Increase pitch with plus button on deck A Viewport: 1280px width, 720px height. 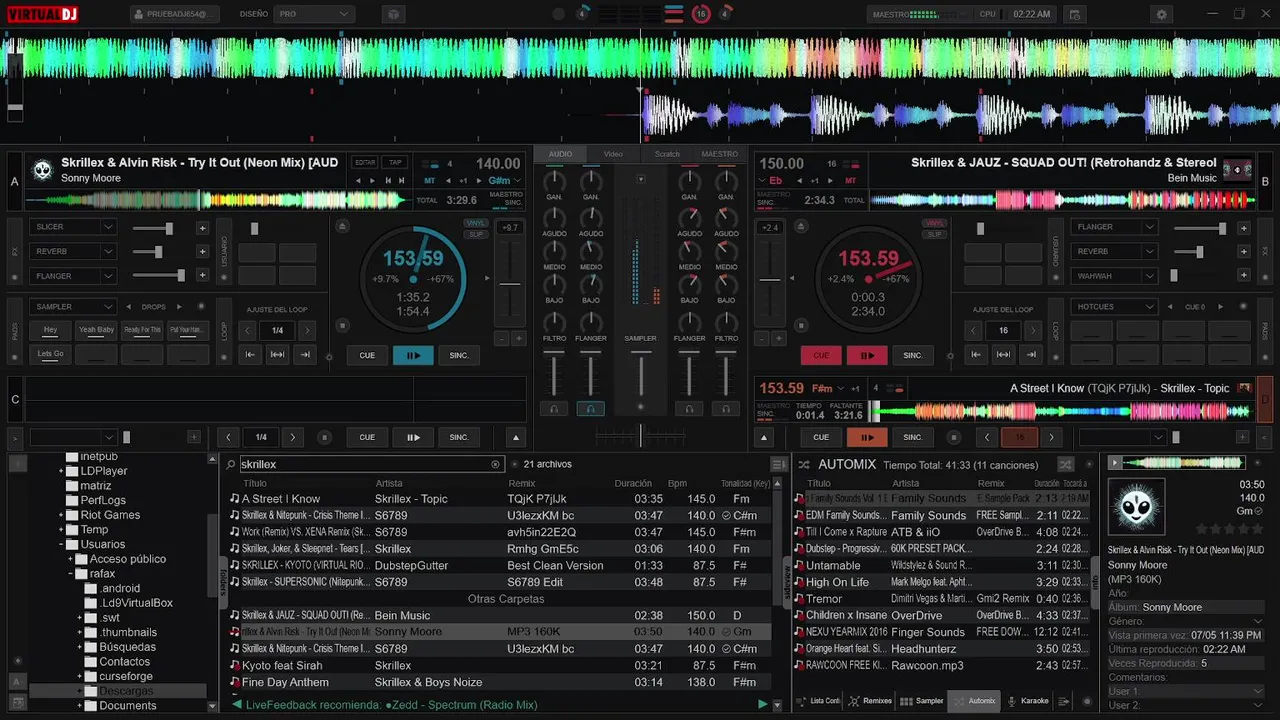pyautogui.click(x=519, y=339)
